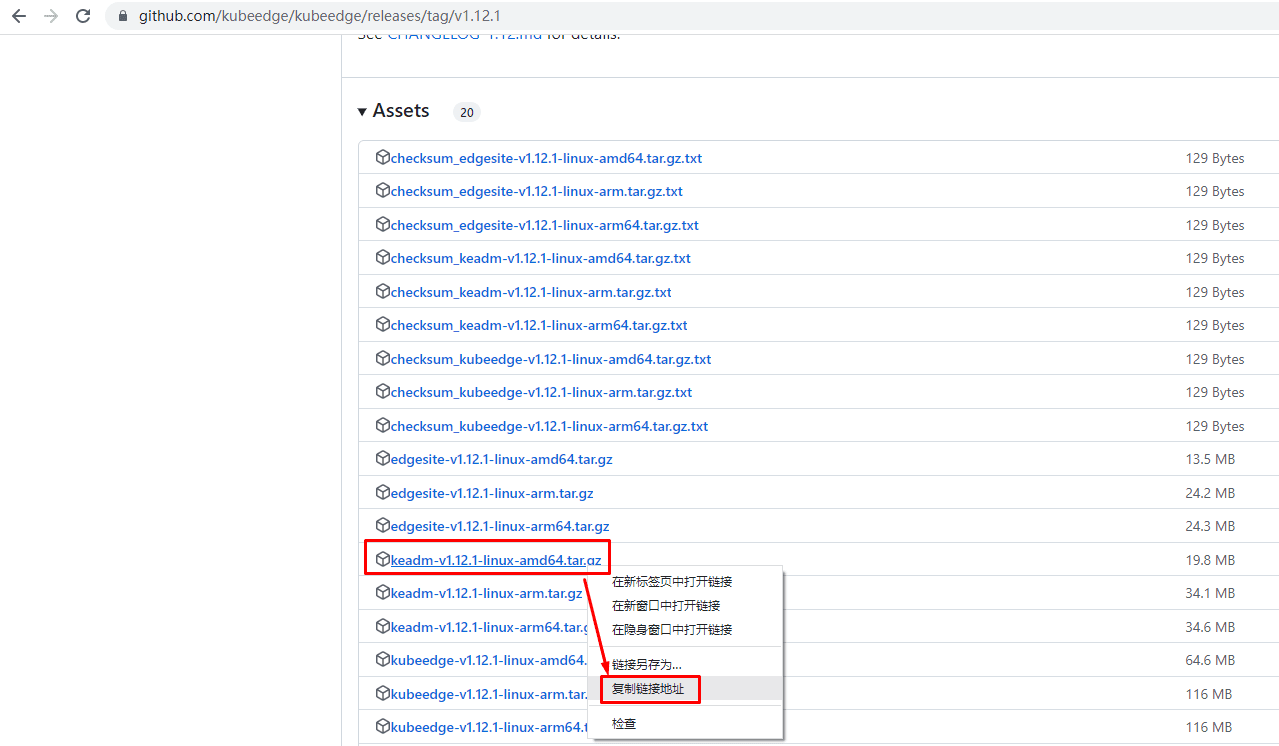
Task: Click package icon beside kubeedge-v1.12.1-linux-arm64 file
Action: pyautogui.click(x=382, y=727)
